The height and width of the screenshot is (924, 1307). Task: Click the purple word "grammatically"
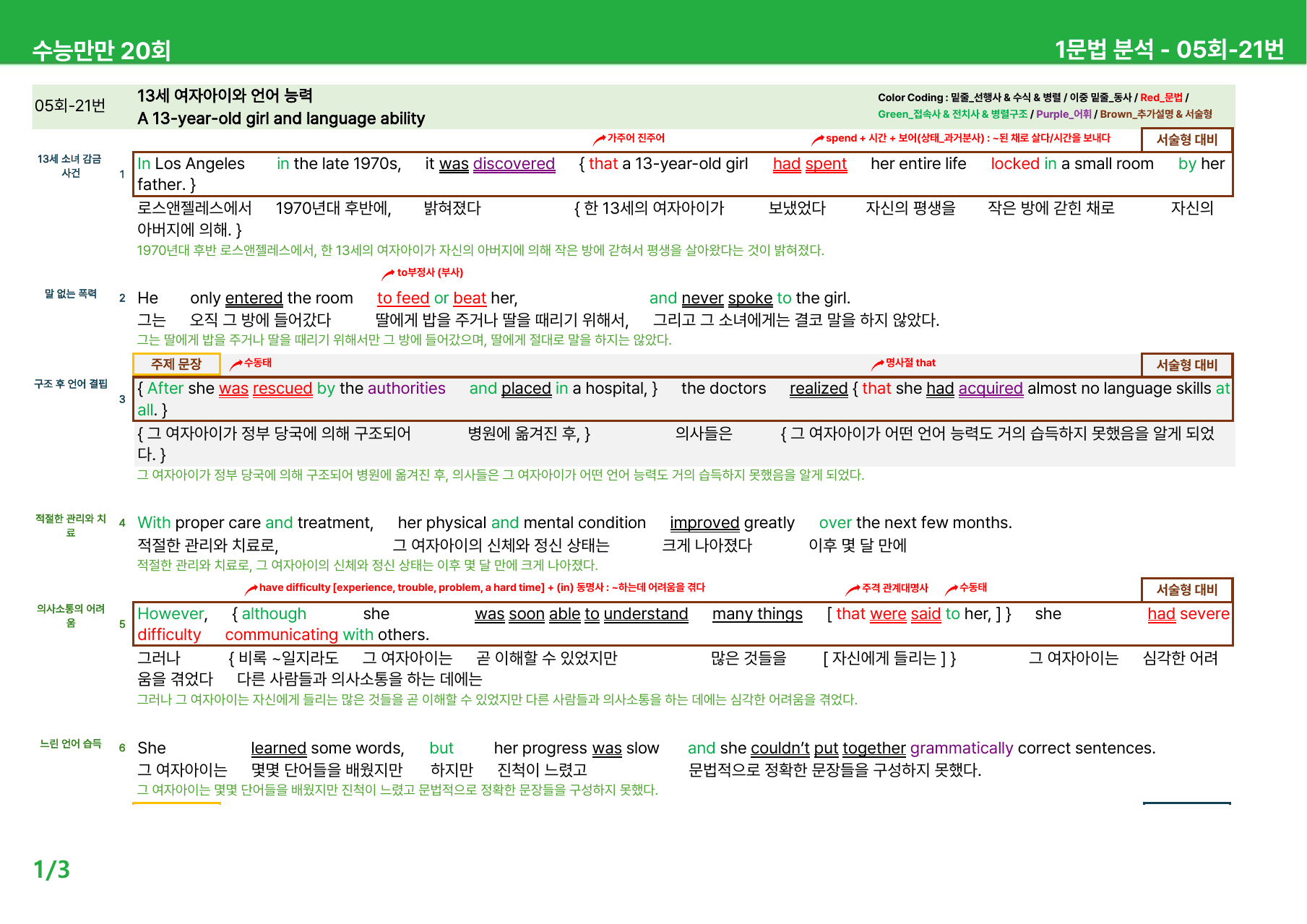pyautogui.click(x=962, y=748)
